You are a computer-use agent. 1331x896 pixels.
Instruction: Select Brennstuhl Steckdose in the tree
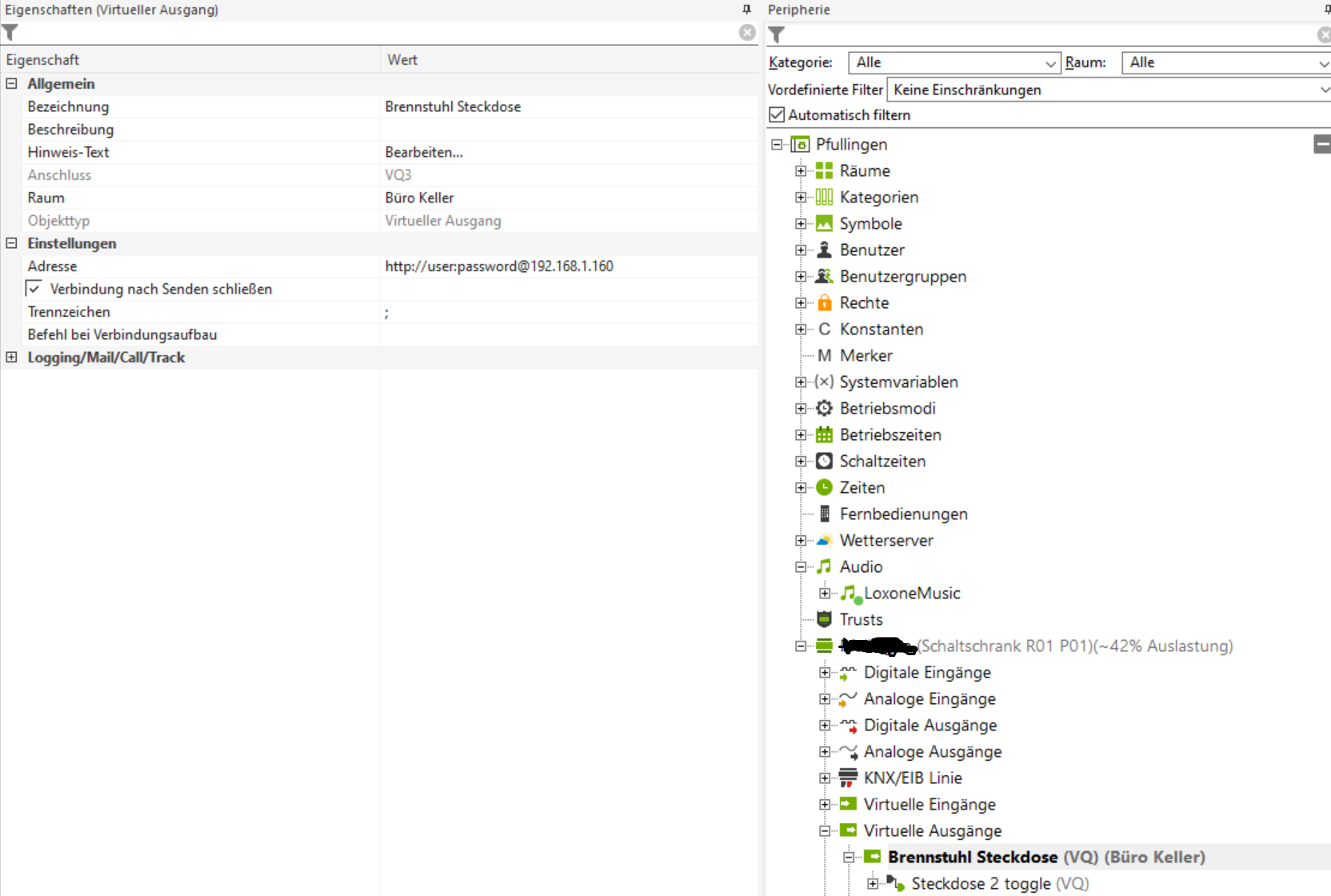[1046, 857]
